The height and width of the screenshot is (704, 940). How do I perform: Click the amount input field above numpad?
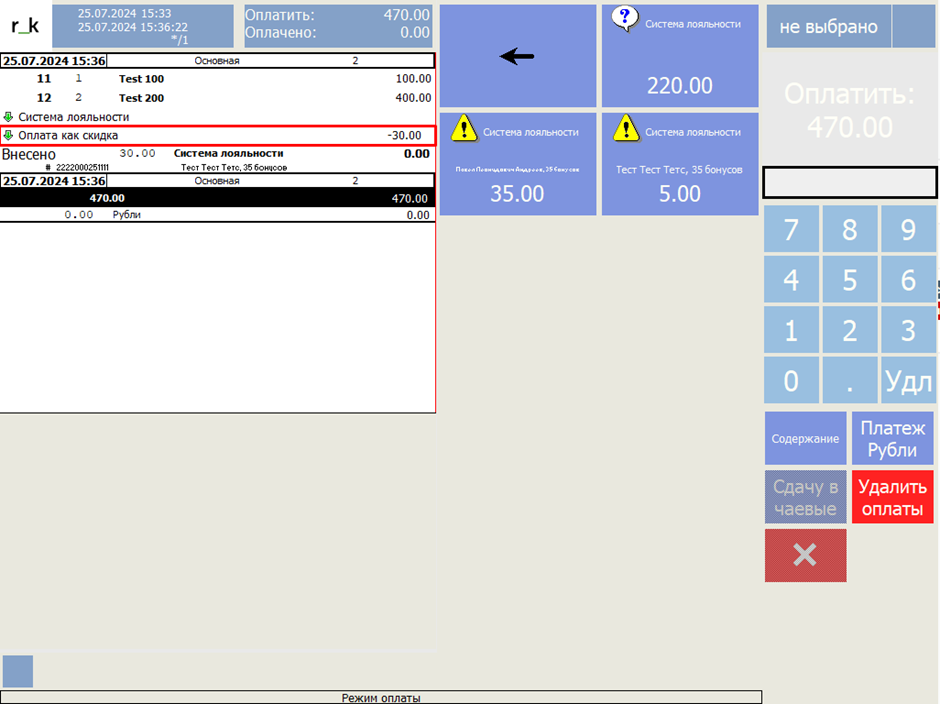pyautogui.click(x=850, y=182)
